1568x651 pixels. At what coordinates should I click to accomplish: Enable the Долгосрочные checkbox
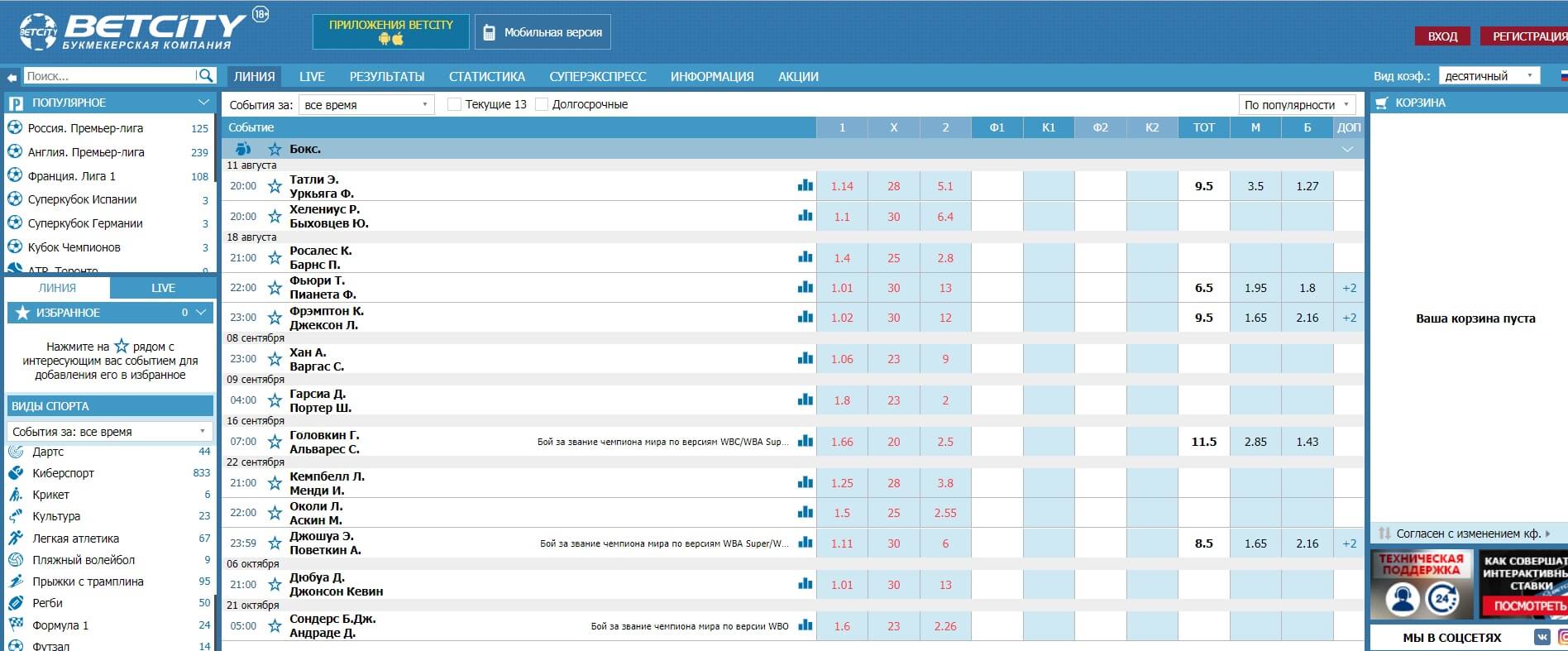(542, 104)
